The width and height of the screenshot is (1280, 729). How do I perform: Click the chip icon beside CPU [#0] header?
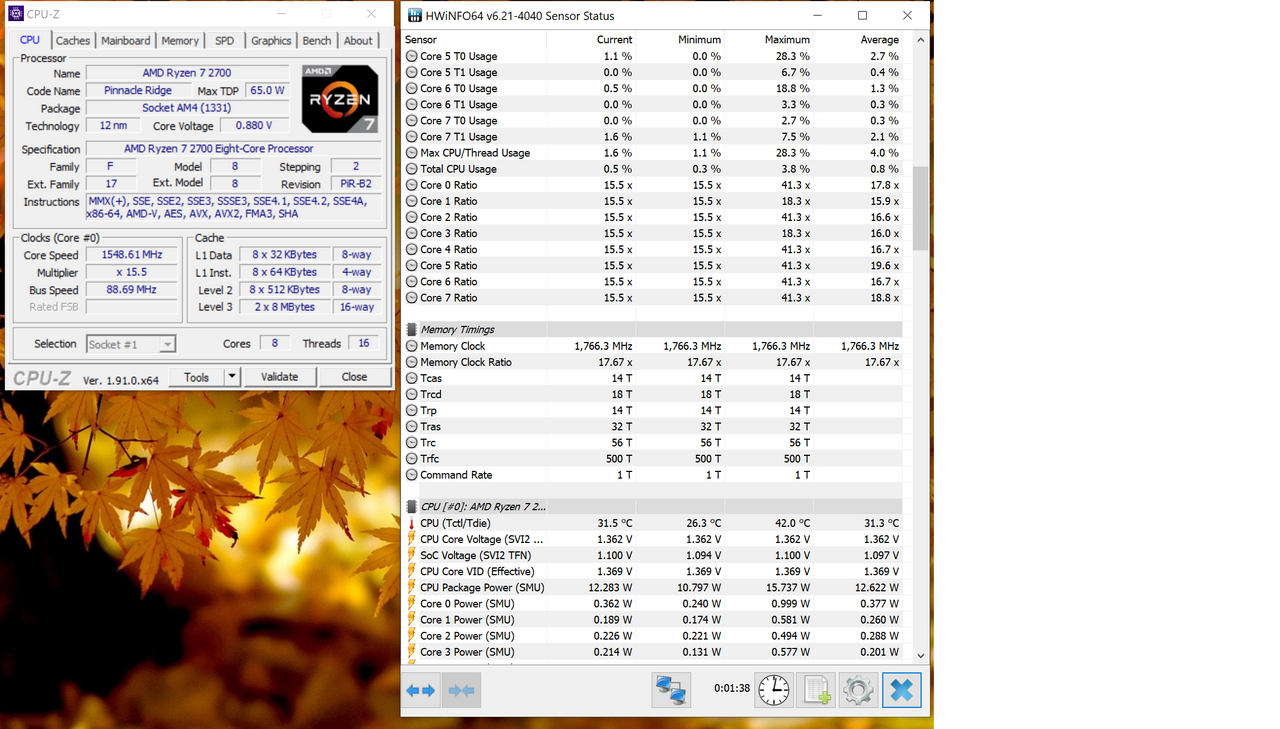(411, 507)
